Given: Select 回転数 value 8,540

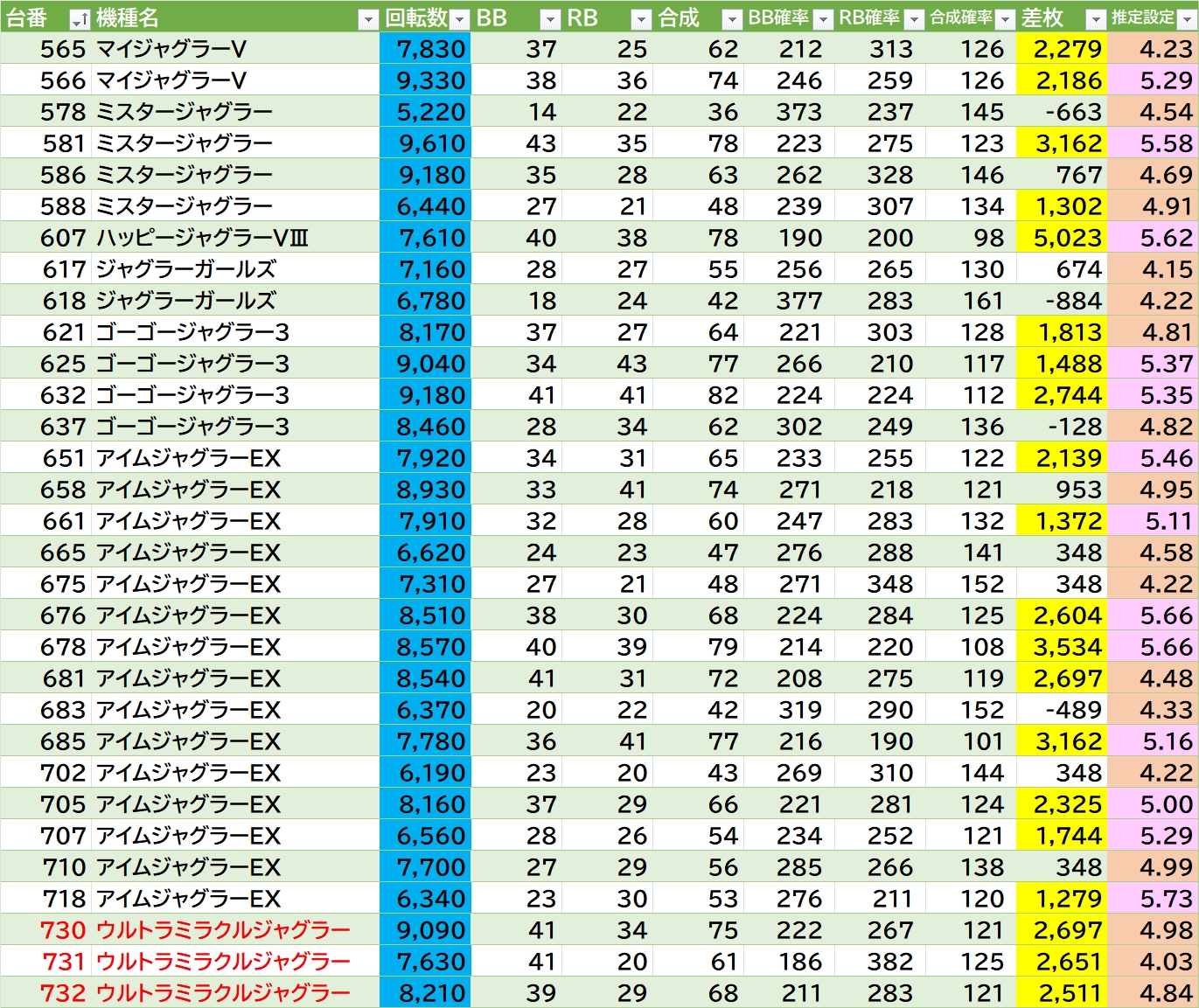Looking at the screenshot, I should [x=425, y=678].
